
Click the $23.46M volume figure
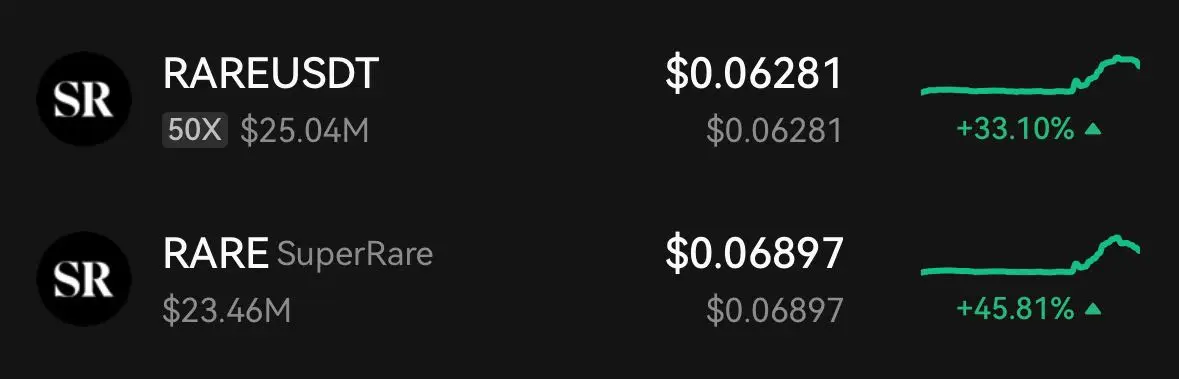(226, 311)
